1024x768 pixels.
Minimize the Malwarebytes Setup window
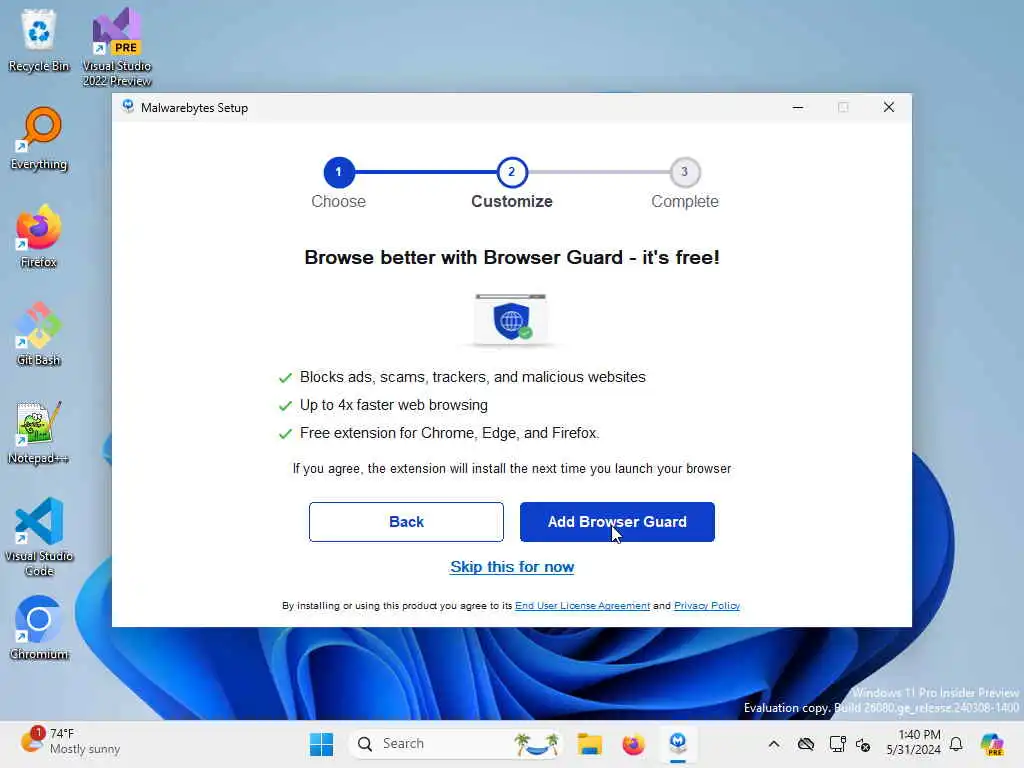tap(797, 107)
